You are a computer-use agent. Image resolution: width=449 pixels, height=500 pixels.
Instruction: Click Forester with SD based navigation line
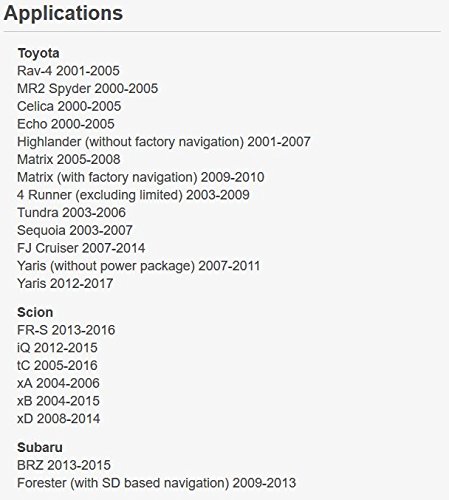[x=157, y=483]
